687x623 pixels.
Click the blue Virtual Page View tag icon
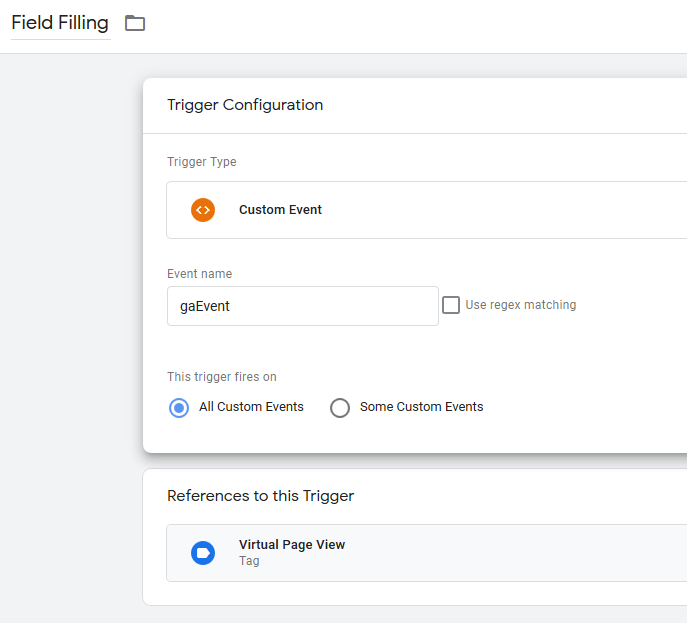coord(203,553)
